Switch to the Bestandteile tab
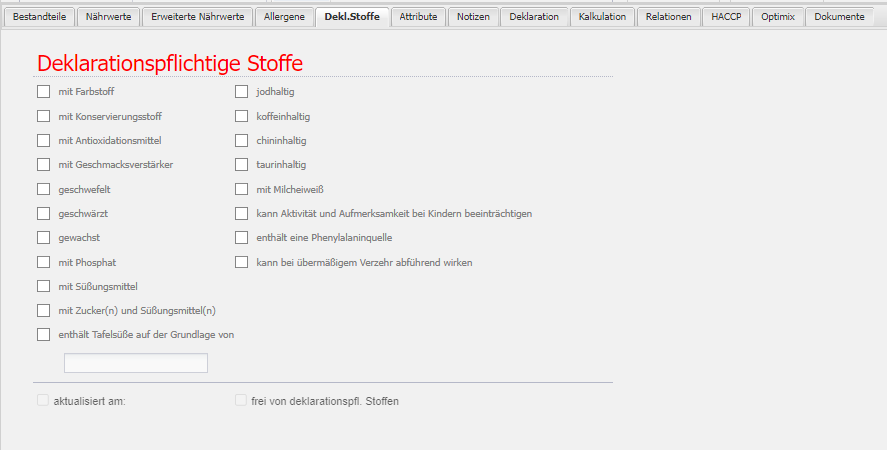This screenshot has height=450, width=887. 39,17
